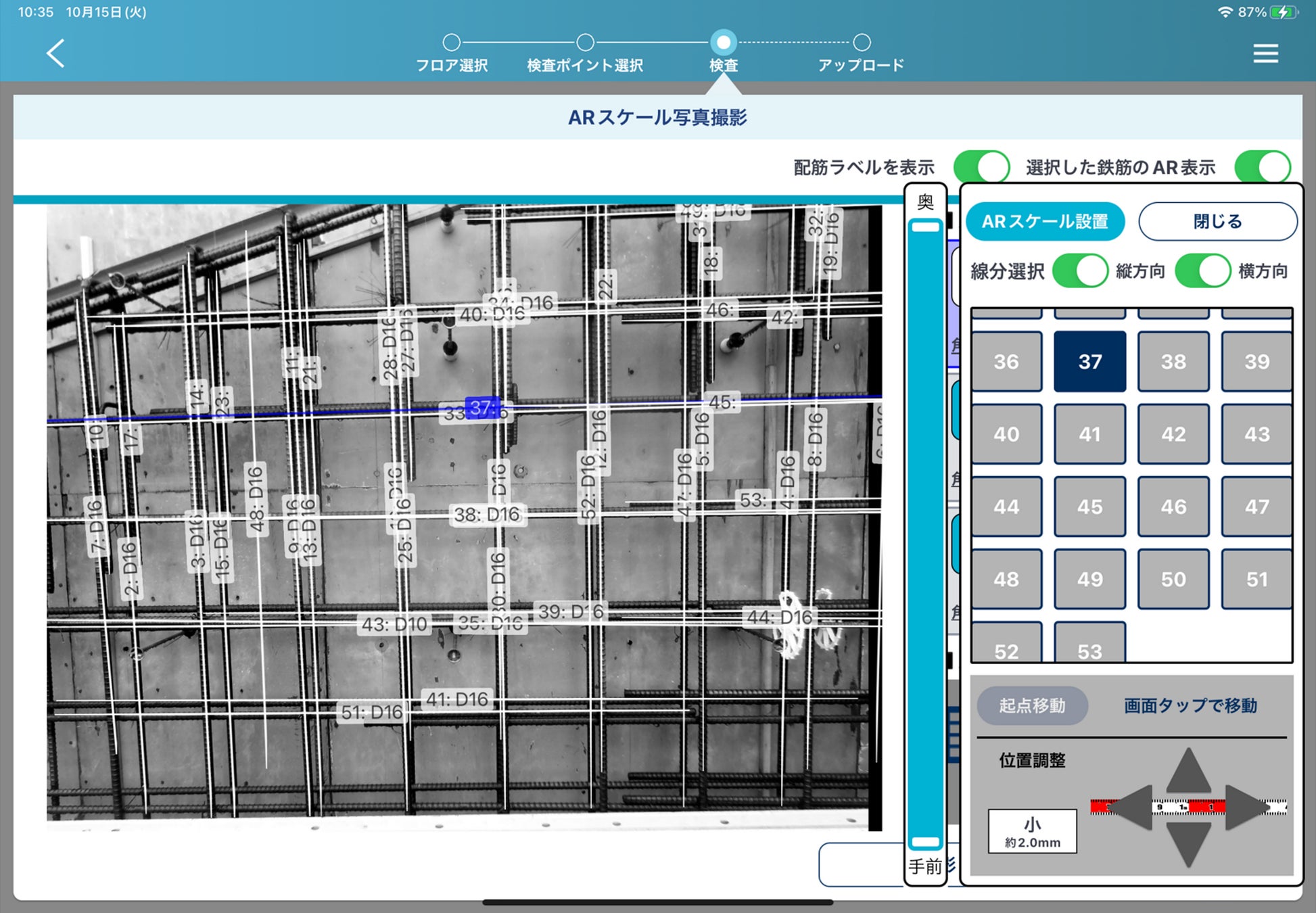1316x913 pixels.
Task: Select rebar number 45 tile
Action: click(1089, 506)
